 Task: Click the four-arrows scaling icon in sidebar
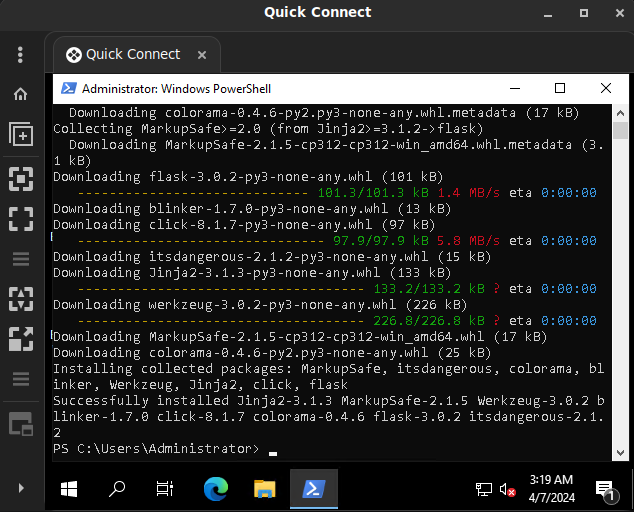coord(21,299)
